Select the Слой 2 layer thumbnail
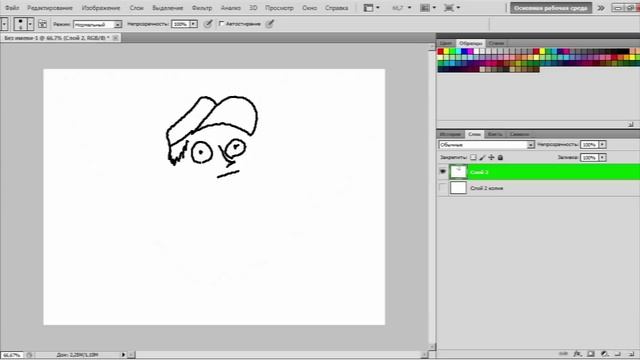 click(458, 172)
